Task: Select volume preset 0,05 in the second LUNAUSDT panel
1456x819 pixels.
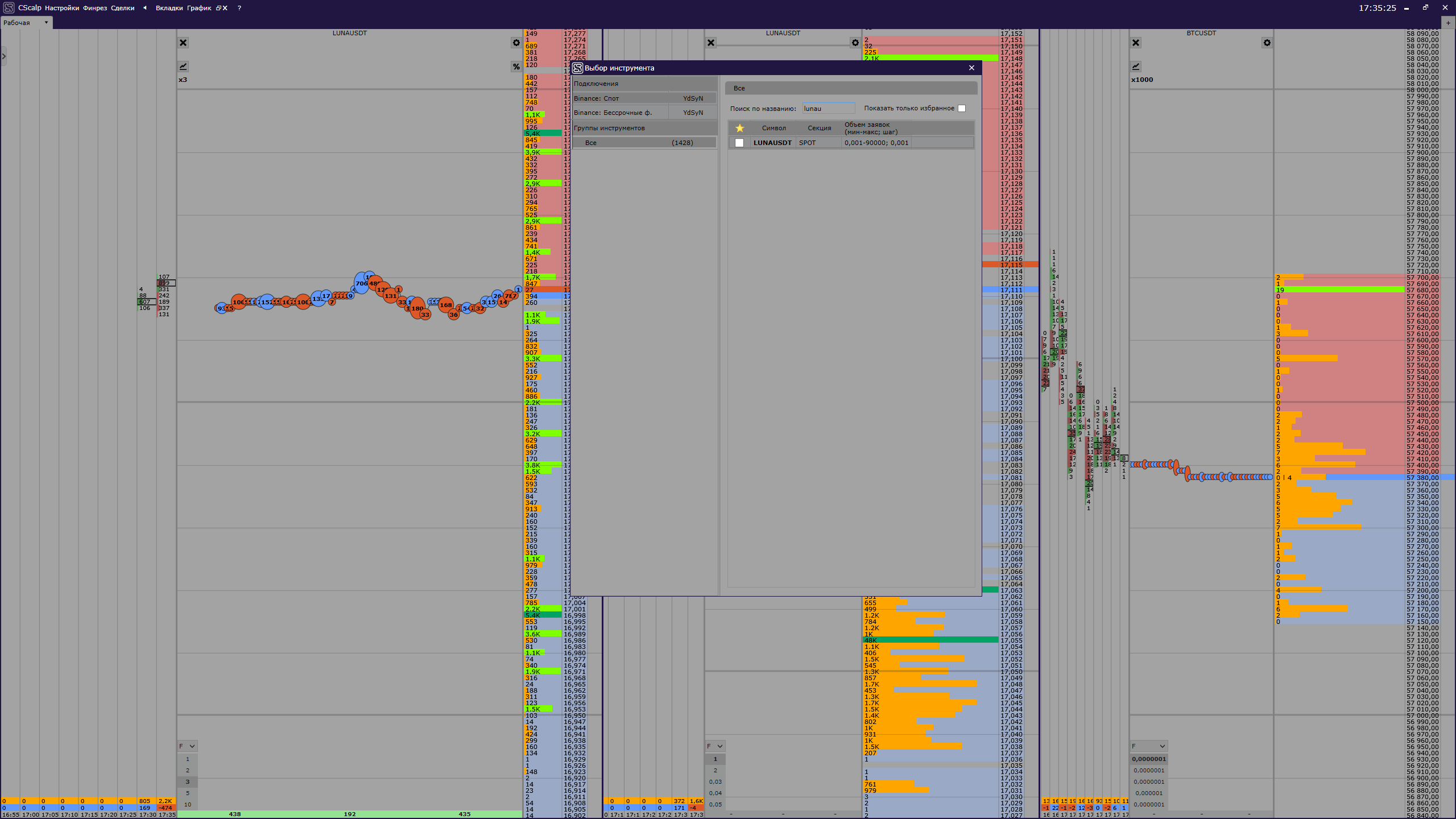Action: [715, 805]
